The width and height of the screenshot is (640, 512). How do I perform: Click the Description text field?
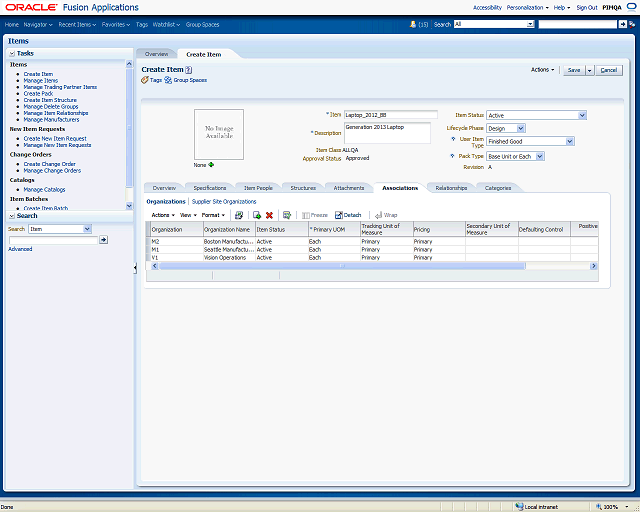386,132
